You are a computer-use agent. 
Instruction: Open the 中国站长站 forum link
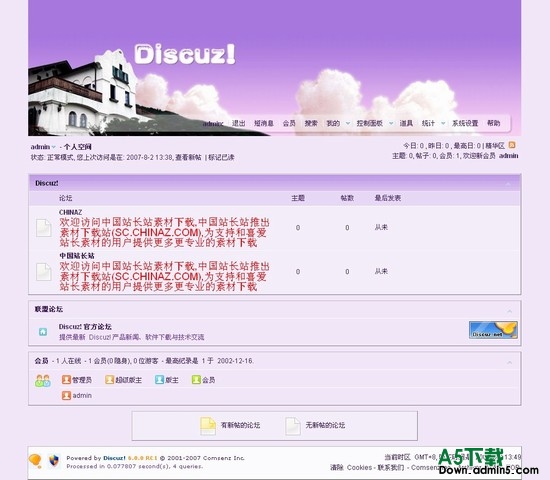coord(77,256)
